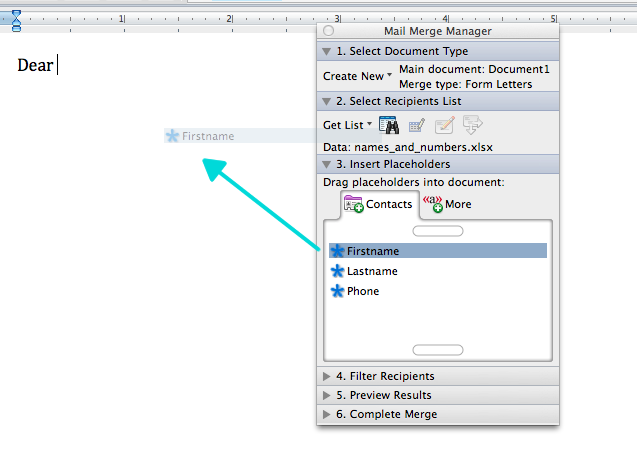The width and height of the screenshot is (637, 454).
Task: Expand the Complete Merge section
Action: click(x=326, y=414)
